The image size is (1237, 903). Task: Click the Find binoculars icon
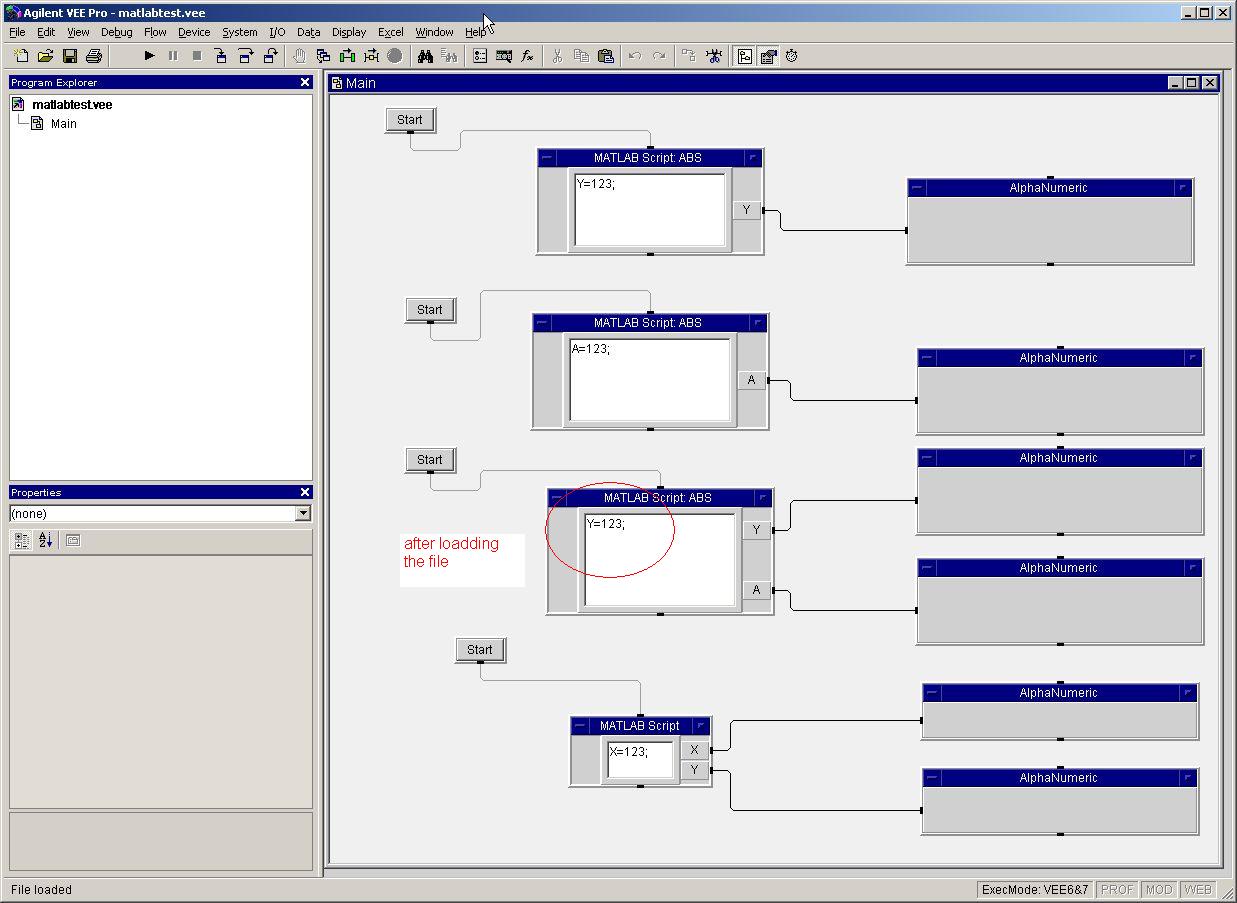pyautogui.click(x=425, y=56)
